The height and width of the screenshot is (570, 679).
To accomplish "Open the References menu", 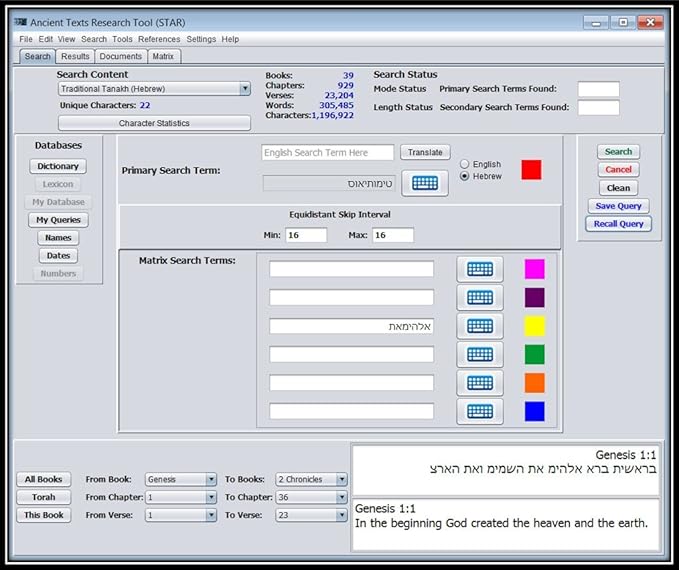I will pos(159,39).
